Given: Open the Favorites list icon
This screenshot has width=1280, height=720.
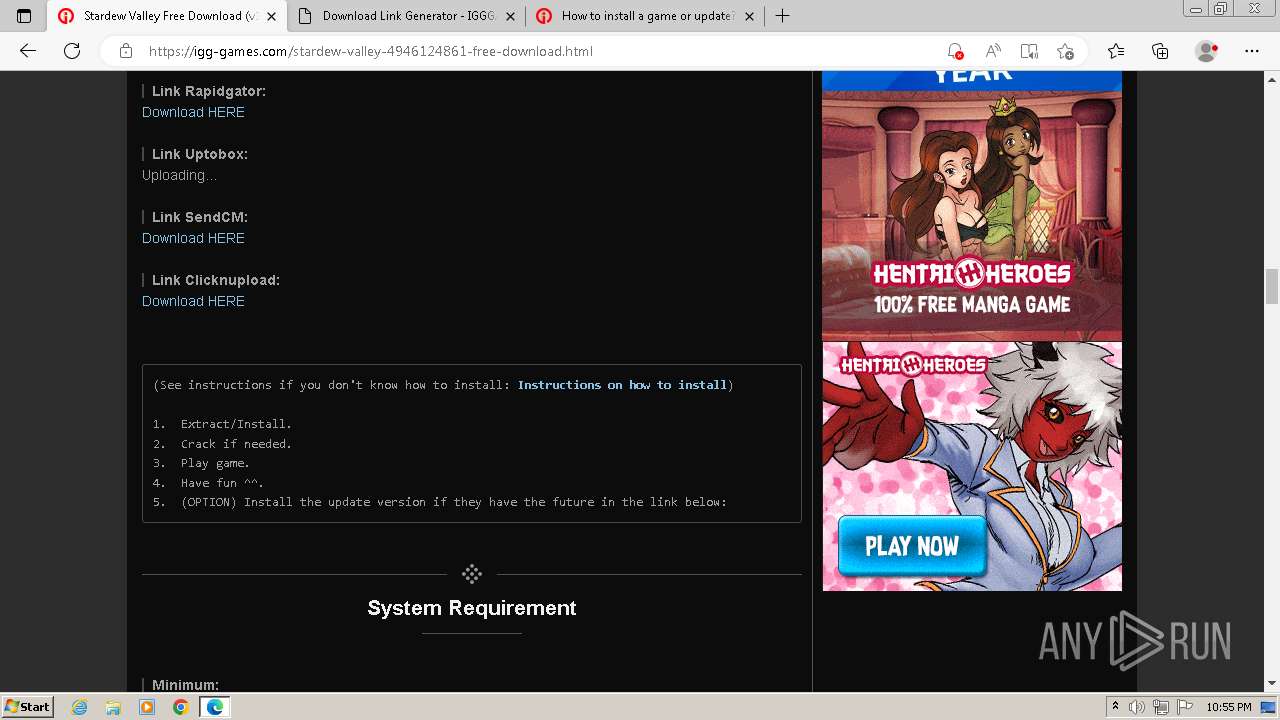Looking at the screenshot, I should coord(1116,51).
